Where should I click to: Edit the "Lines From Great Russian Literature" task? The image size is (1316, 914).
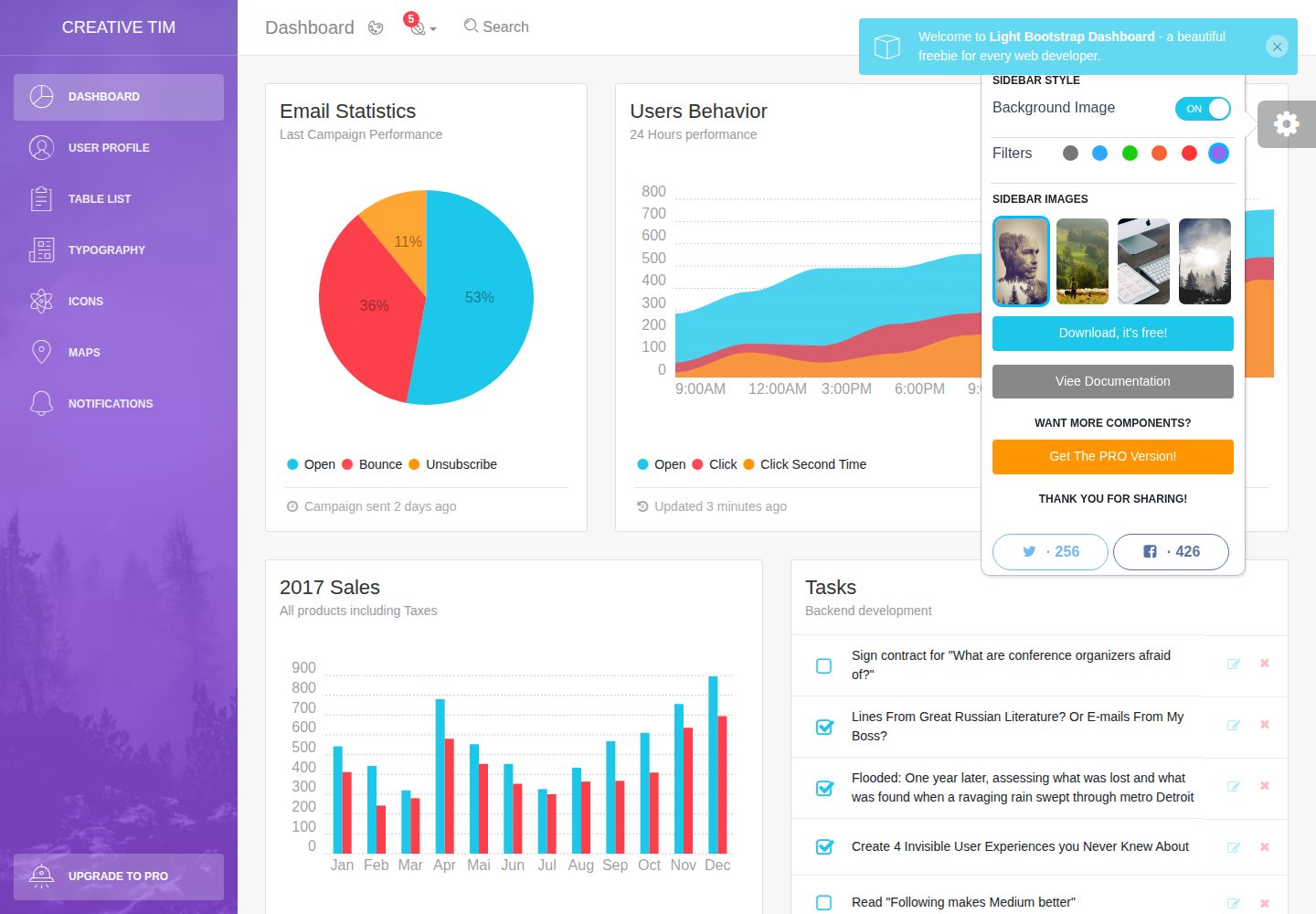click(1234, 726)
